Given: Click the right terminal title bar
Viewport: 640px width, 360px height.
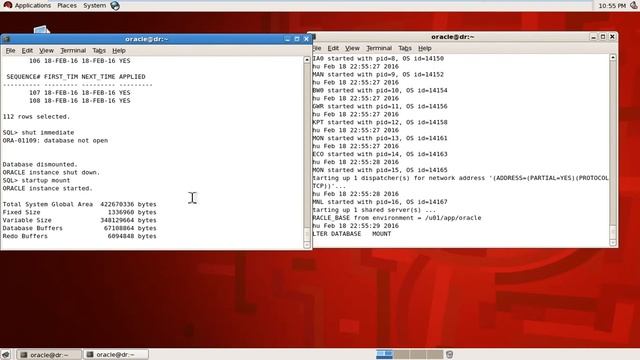Looking at the screenshot, I should tap(453, 37).
